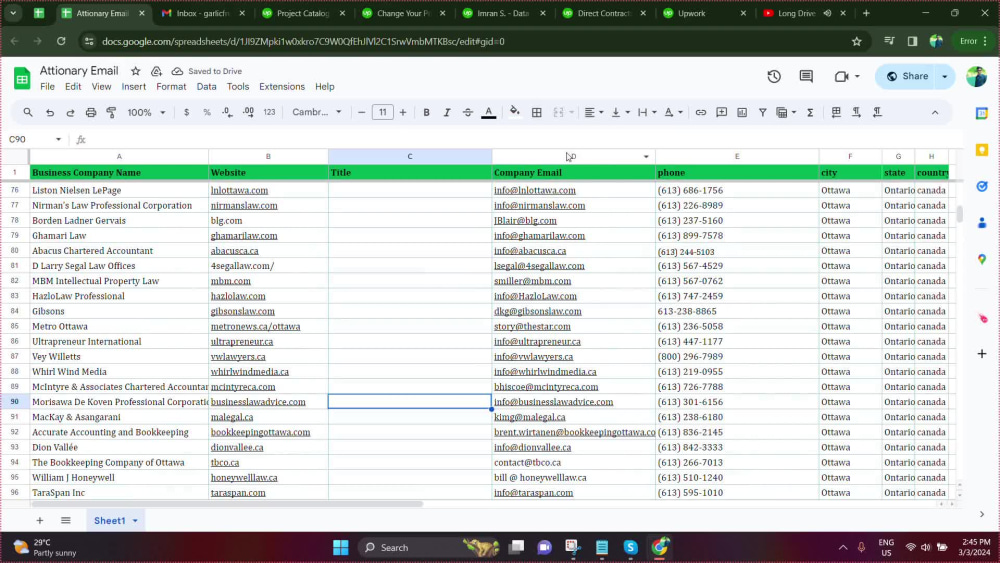Increase the font size
The height and width of the screenshot is (563, 1000).
pos(402,112)
